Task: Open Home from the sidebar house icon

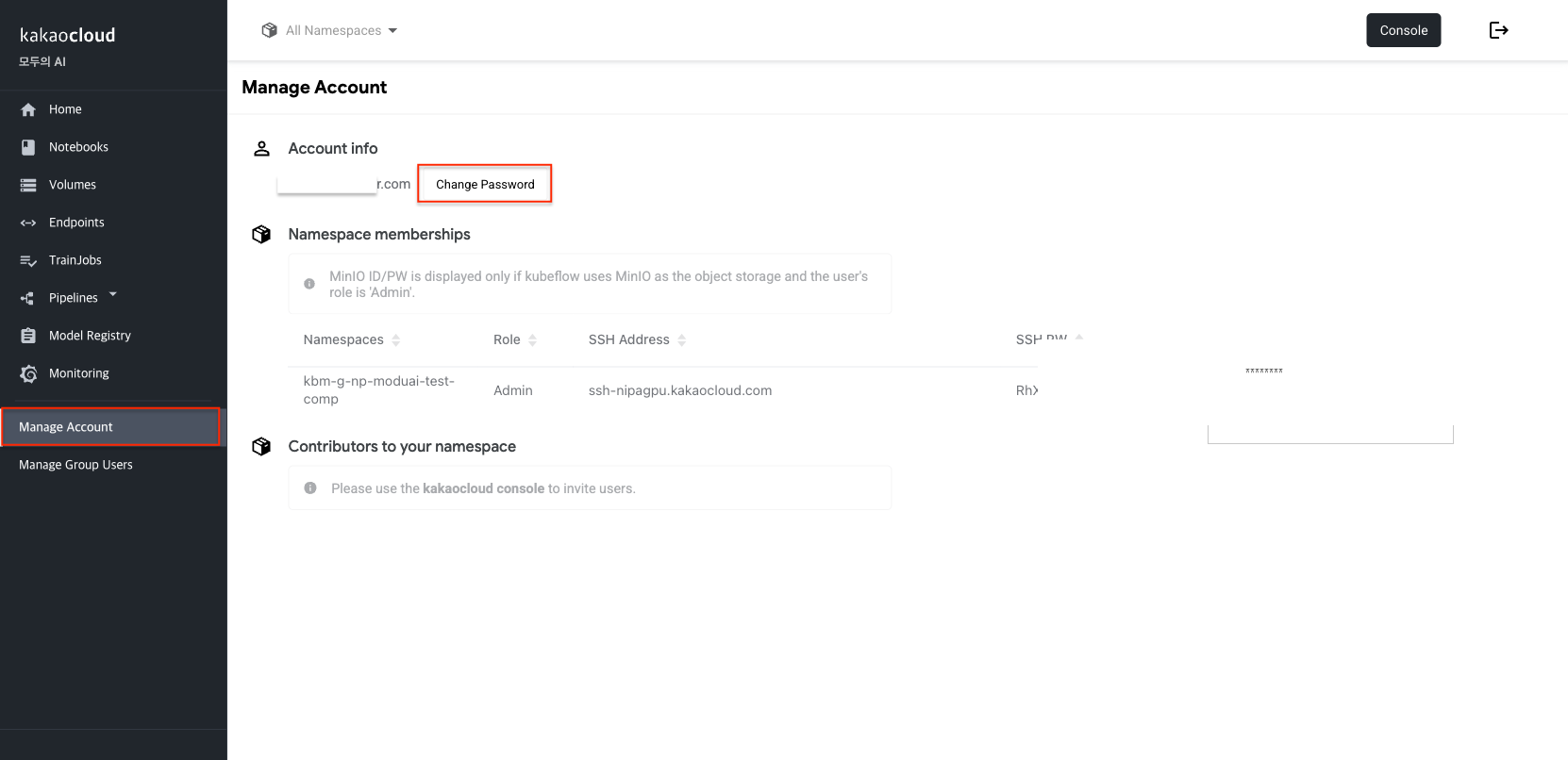Action: [28, 109]
